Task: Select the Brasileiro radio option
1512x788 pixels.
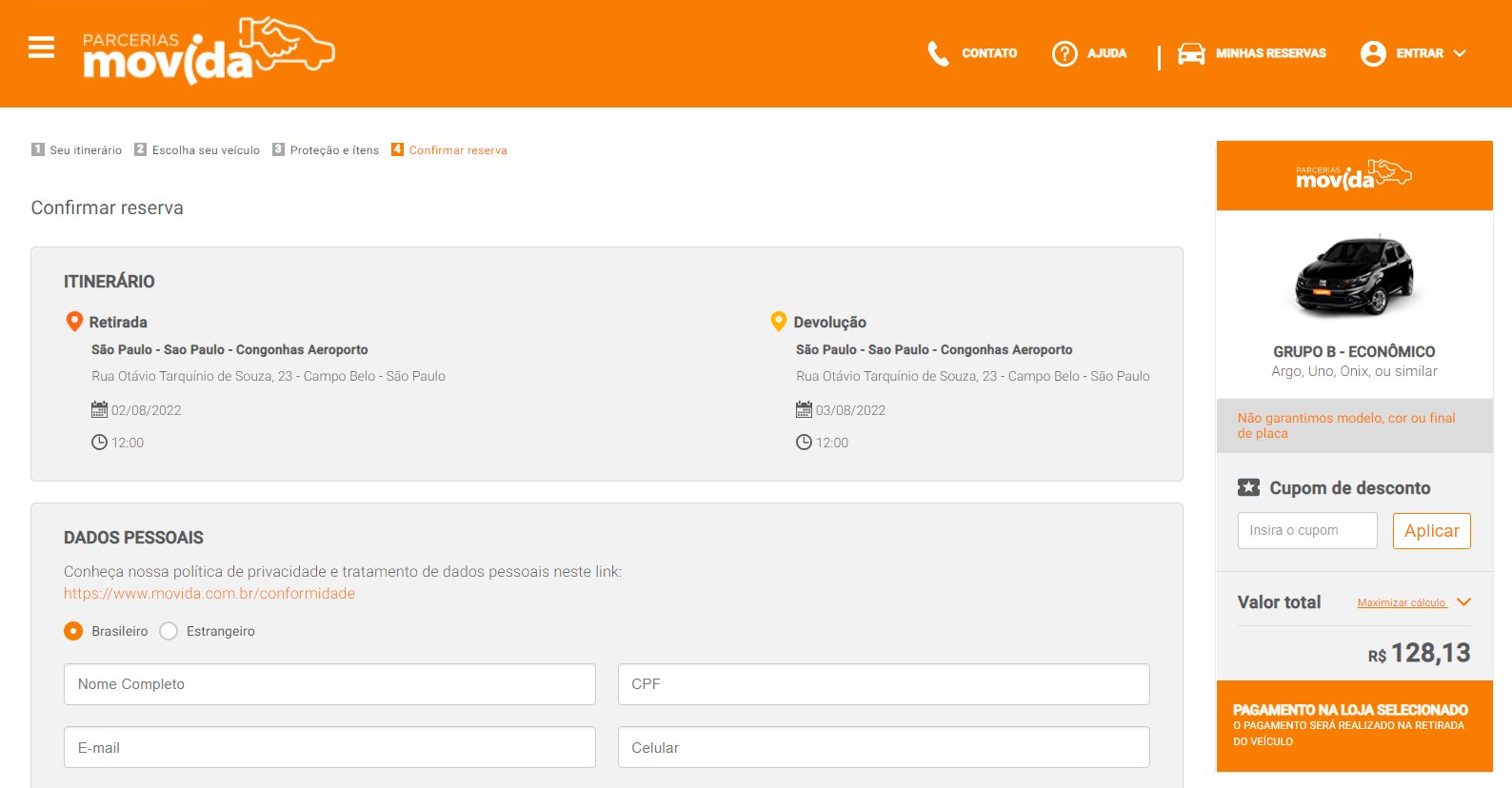Action: [x=73, y=631]
